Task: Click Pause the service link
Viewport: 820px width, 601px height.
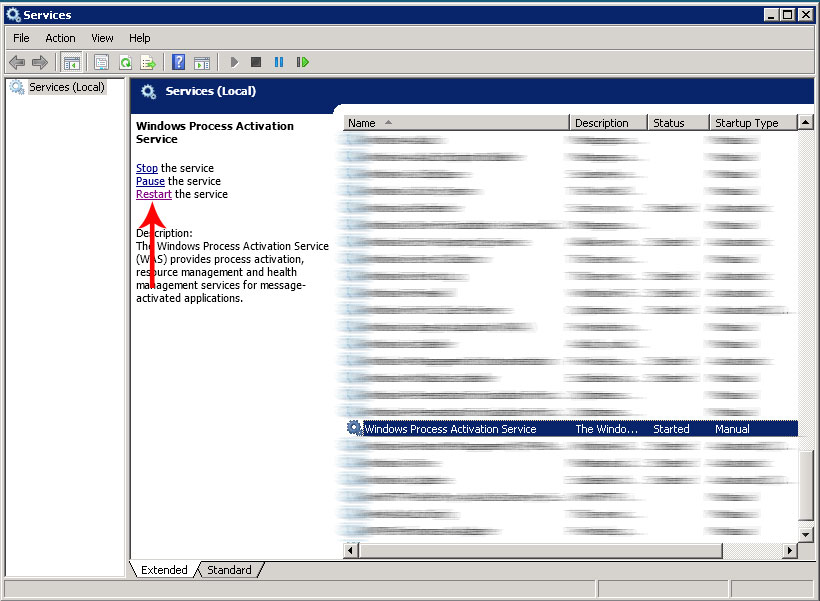Action: click(x=150, y=181)
